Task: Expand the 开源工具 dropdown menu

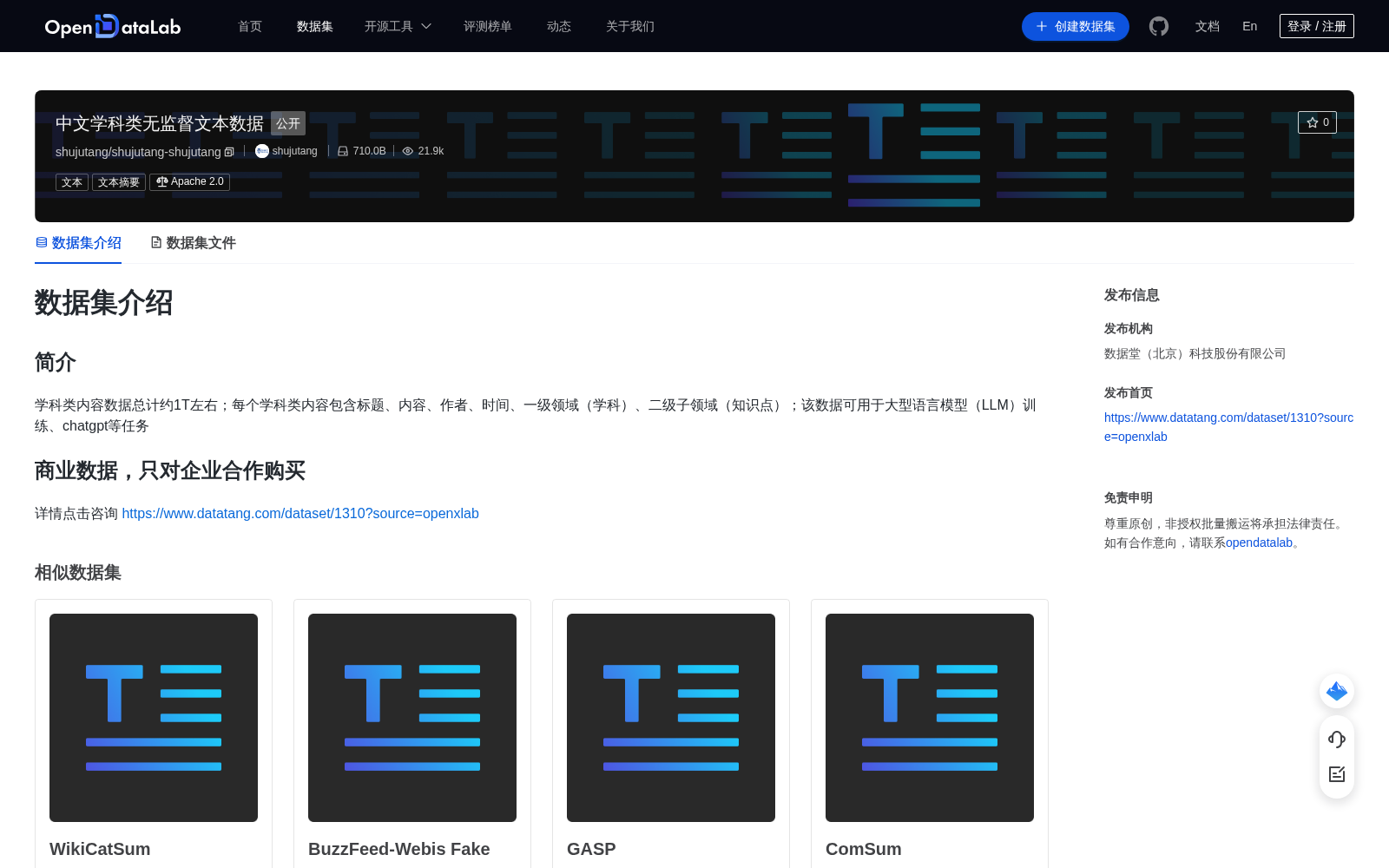Action: pyautogui.click(x=398, y=26)
